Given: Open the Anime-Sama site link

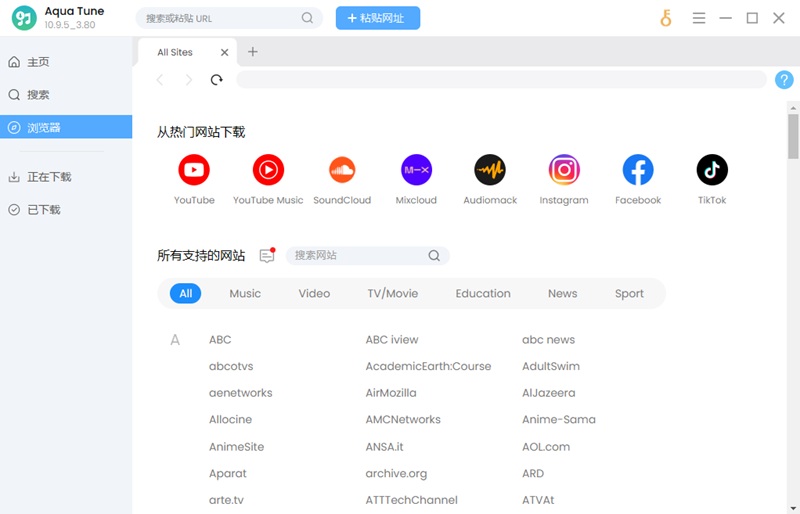Looking at the screenshot, I should coord(559,419).
